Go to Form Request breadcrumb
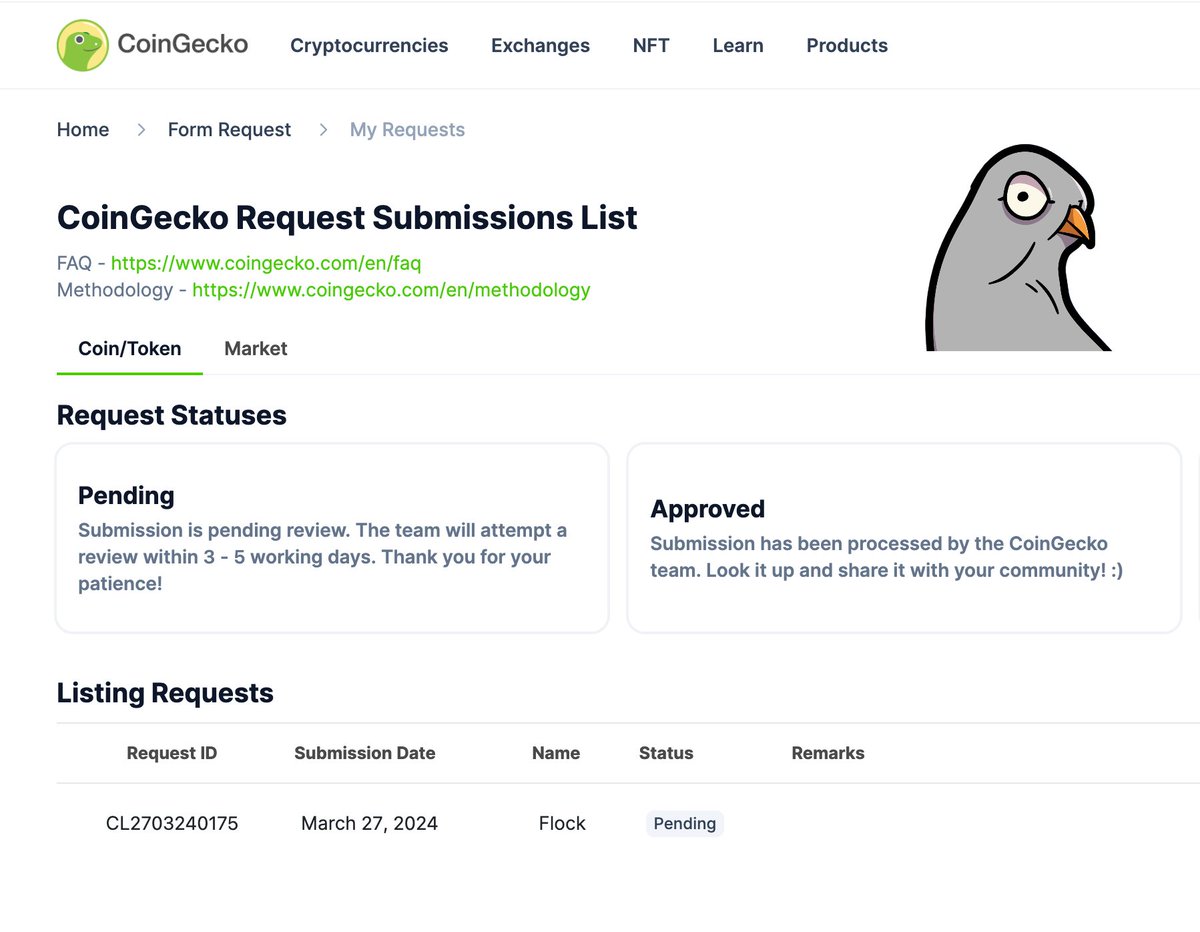Viewport: 1200px width, 932px height. [x=229, y=129]
